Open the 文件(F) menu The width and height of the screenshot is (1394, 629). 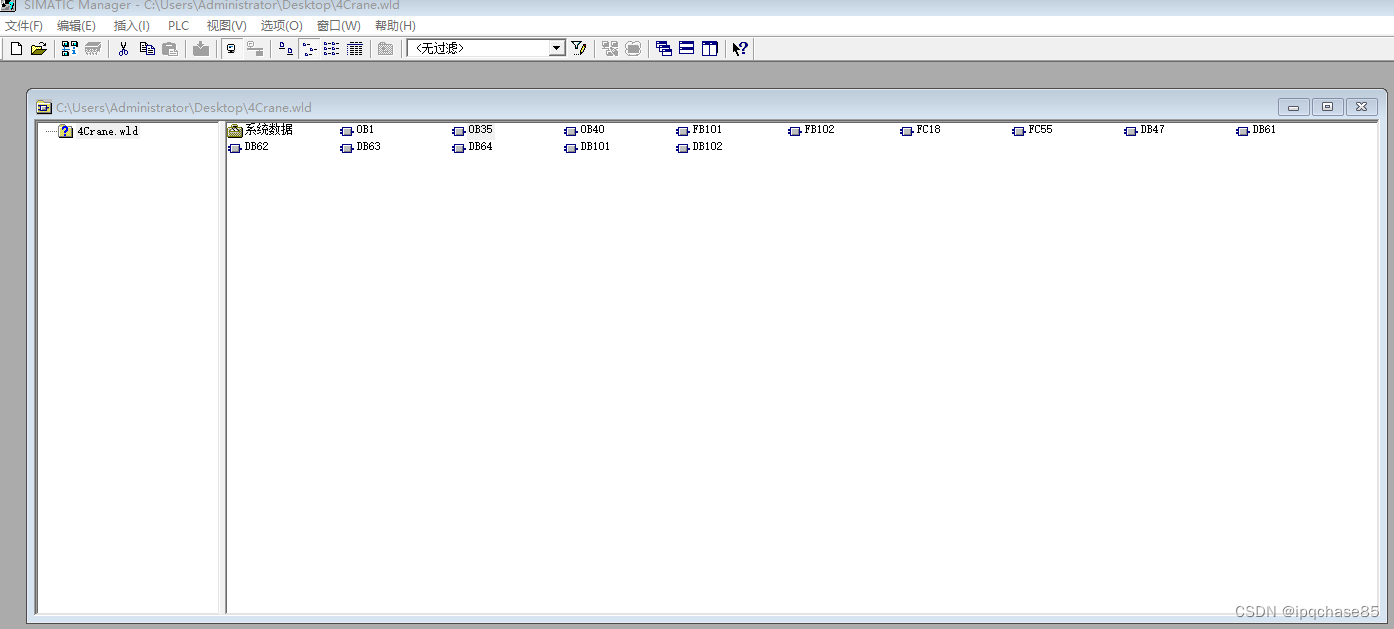pyautogui.click(x=24, y=26)
